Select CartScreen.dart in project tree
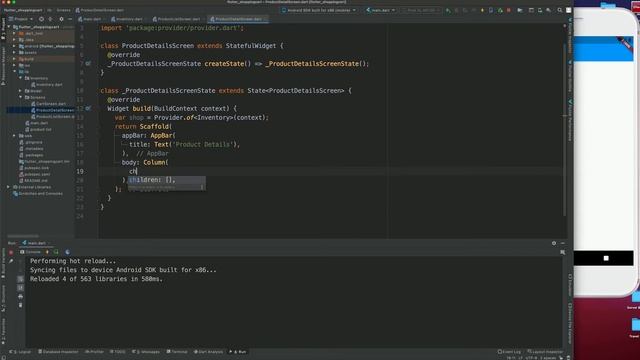Screen dimensions: 640x360 [48, 104]
